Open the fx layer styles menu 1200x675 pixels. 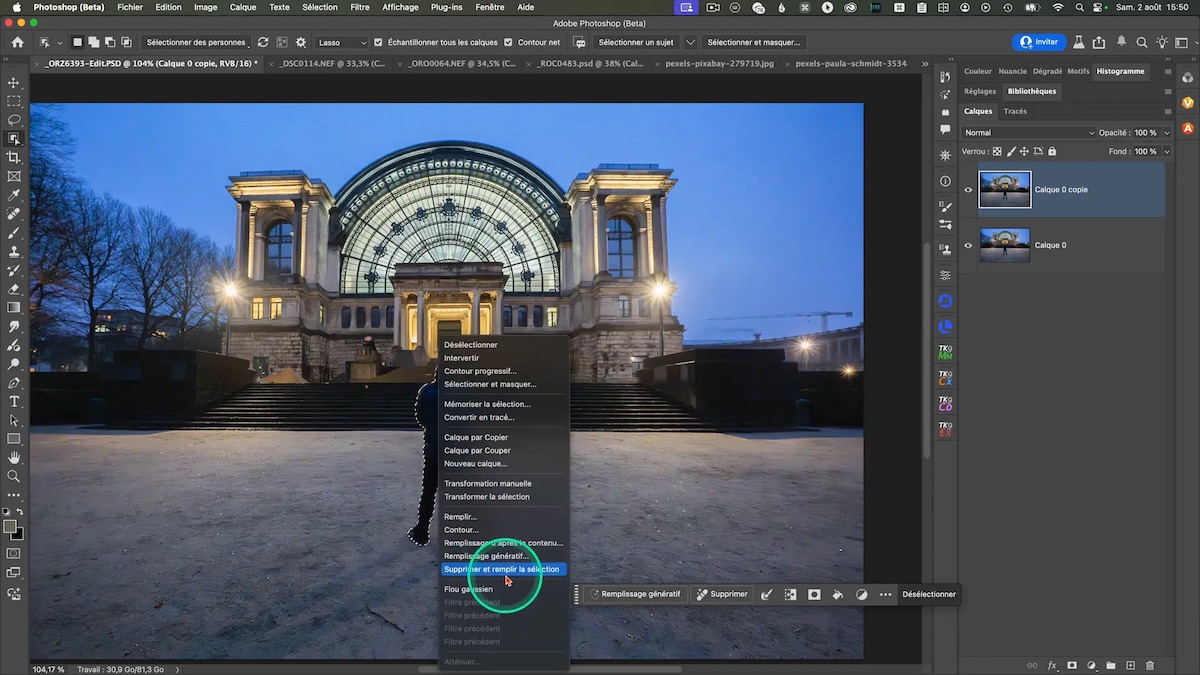pos(1052,665)
